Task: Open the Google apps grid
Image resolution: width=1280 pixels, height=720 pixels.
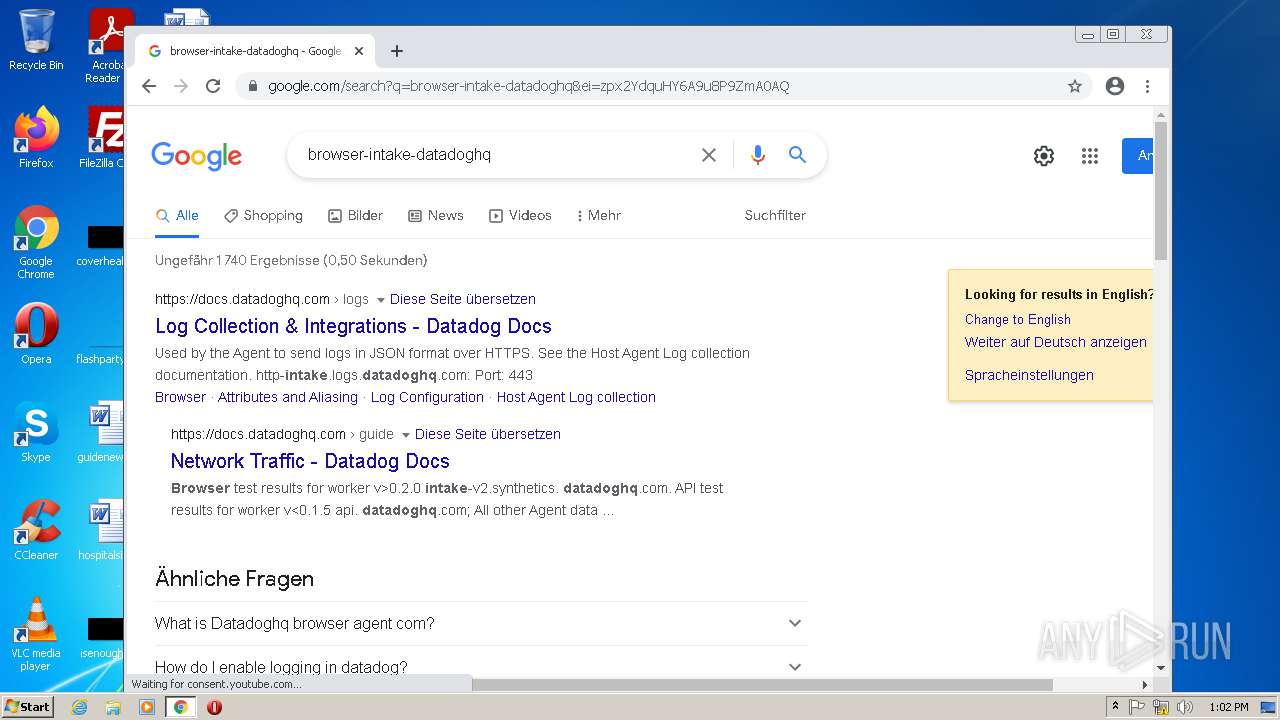Action: (x=1090, y=155)
